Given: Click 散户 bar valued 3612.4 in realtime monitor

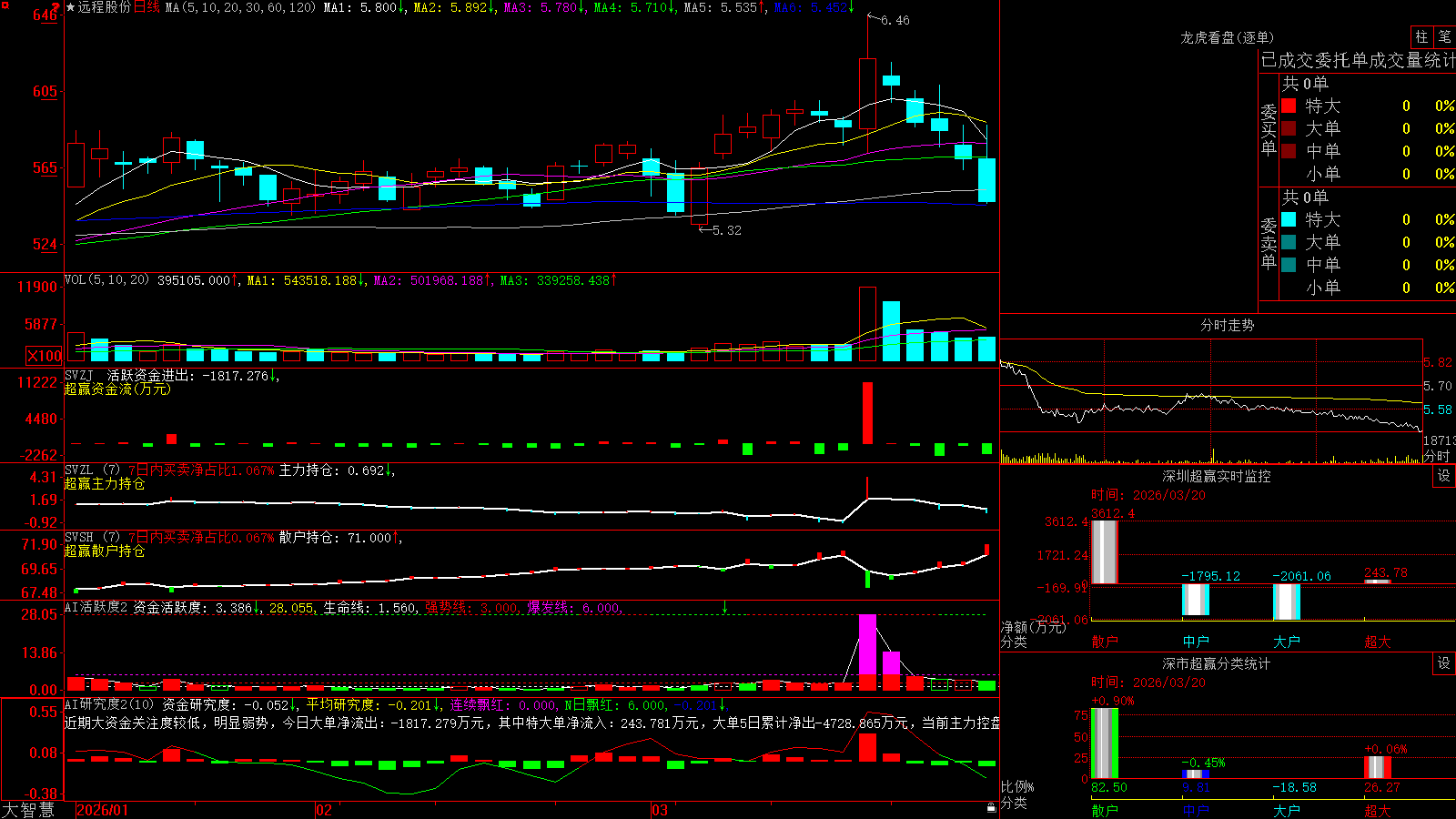Looking at the screenshot, I should click(1104, 551).
